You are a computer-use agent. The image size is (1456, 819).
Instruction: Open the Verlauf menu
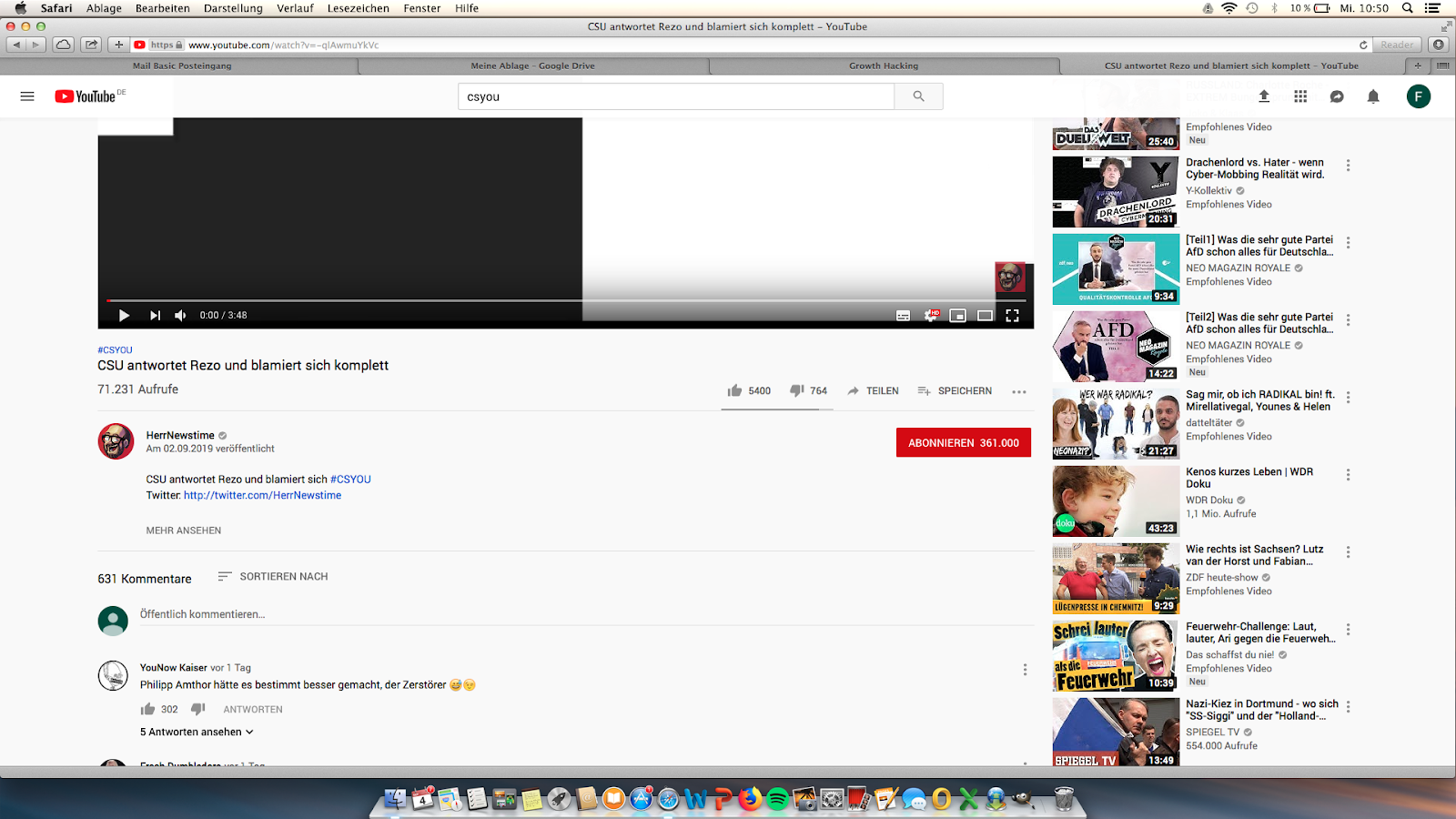point(295,8)
